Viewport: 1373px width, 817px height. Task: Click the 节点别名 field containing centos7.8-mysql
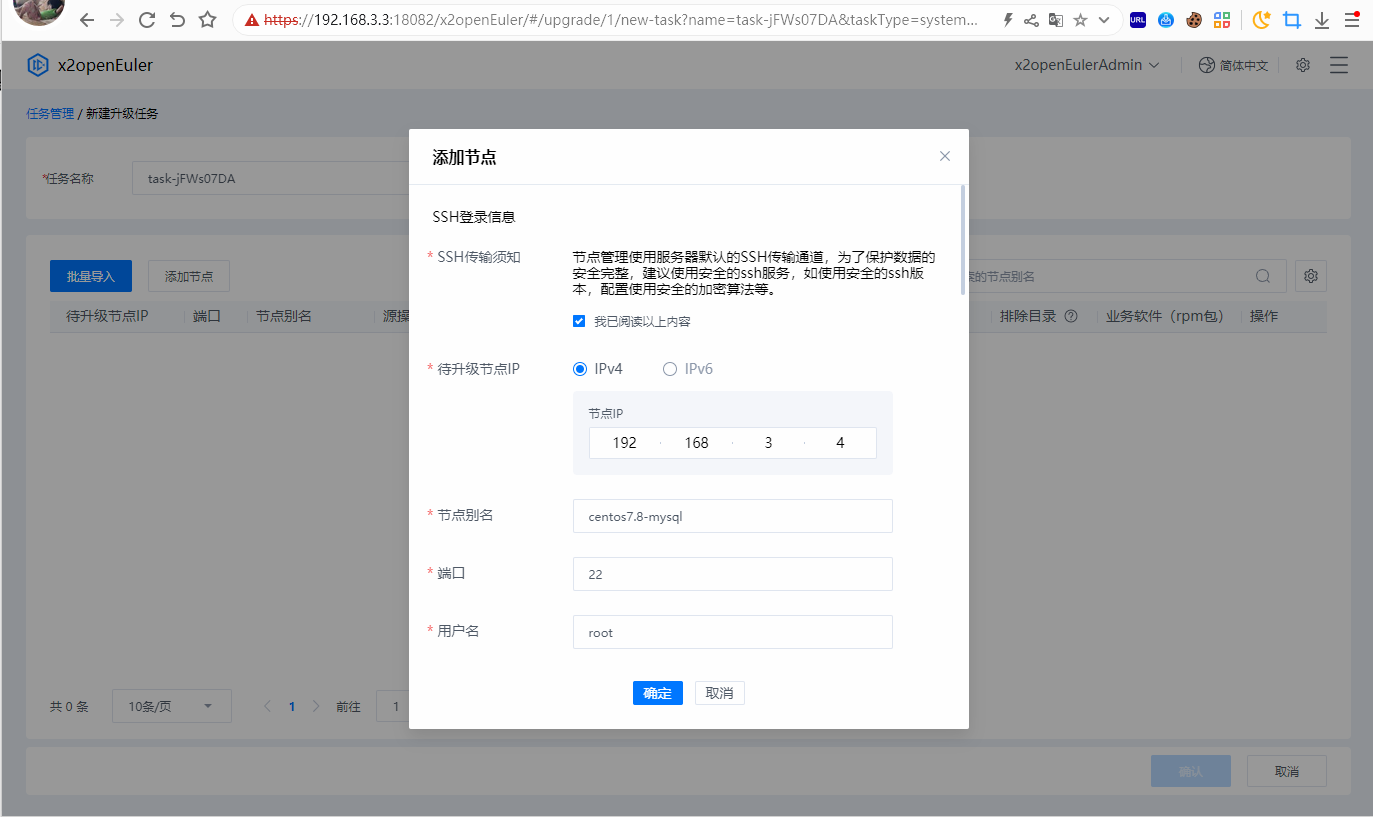coord(733,516)
